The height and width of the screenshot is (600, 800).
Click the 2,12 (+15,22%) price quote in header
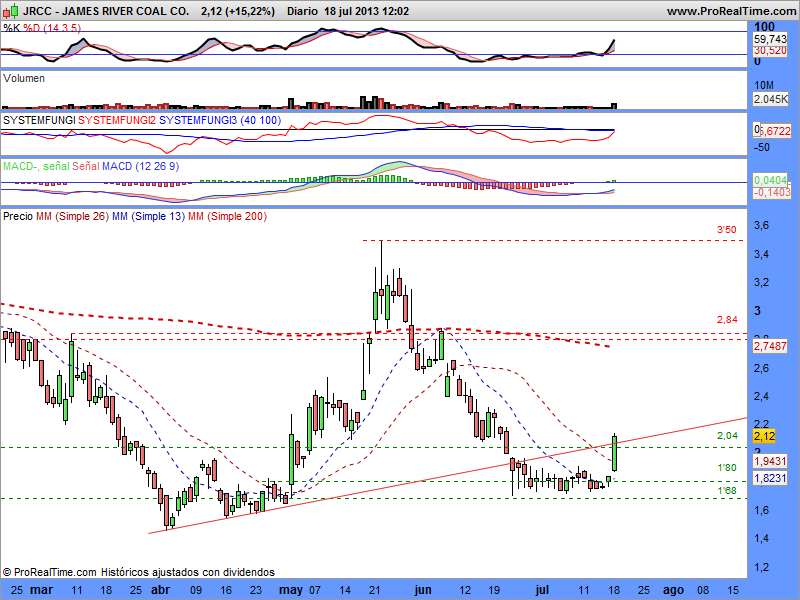click(238, 11)
